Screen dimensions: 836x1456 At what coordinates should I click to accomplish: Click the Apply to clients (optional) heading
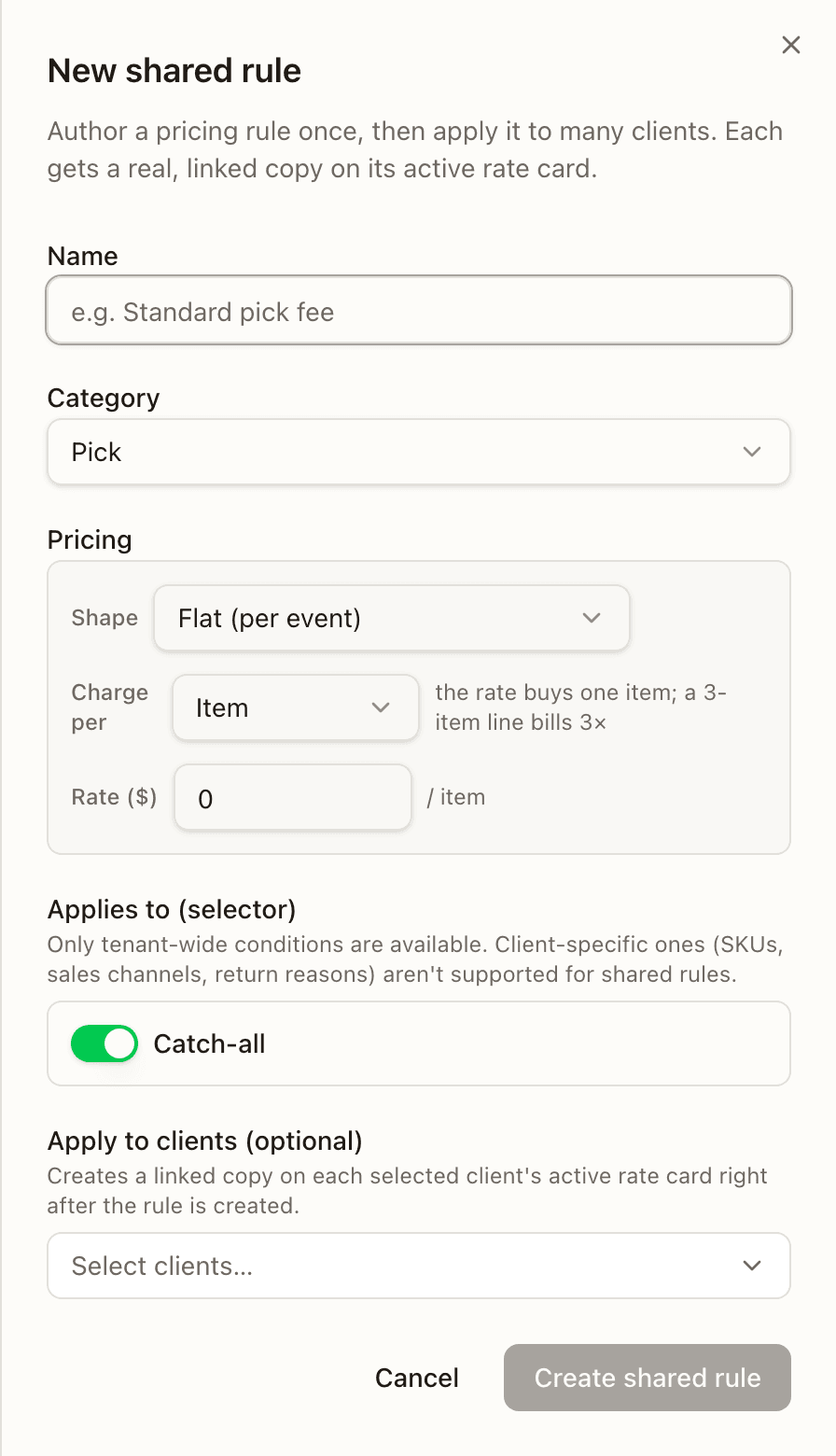[205, 1141]
